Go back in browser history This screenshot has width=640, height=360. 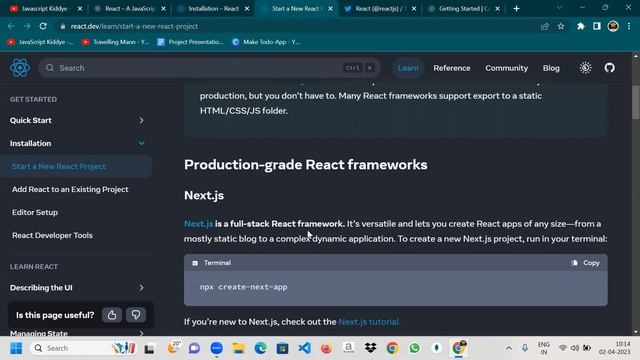(x=11, y=26)
